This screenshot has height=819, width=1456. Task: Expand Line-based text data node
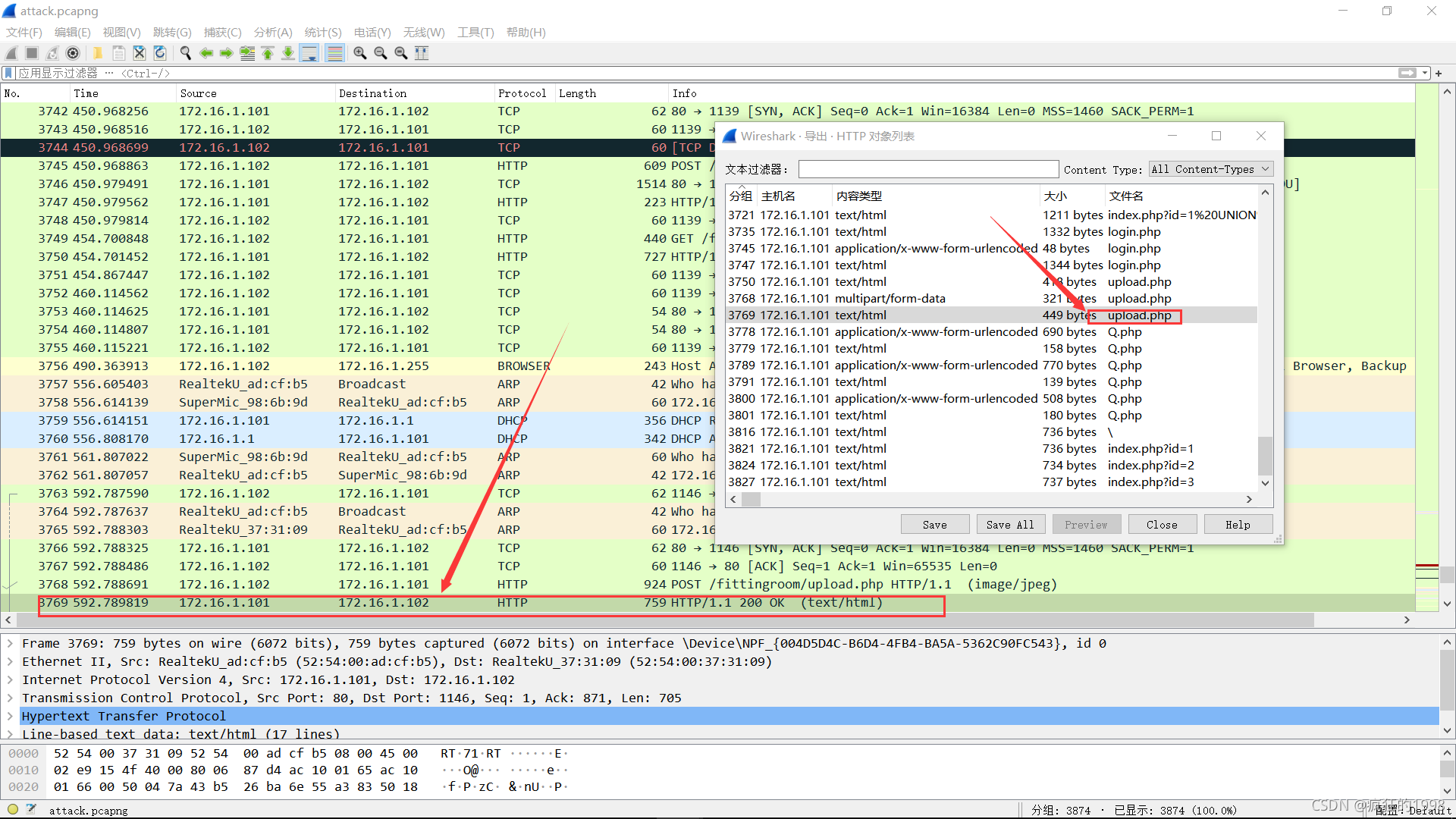click(x=11, y=733)
